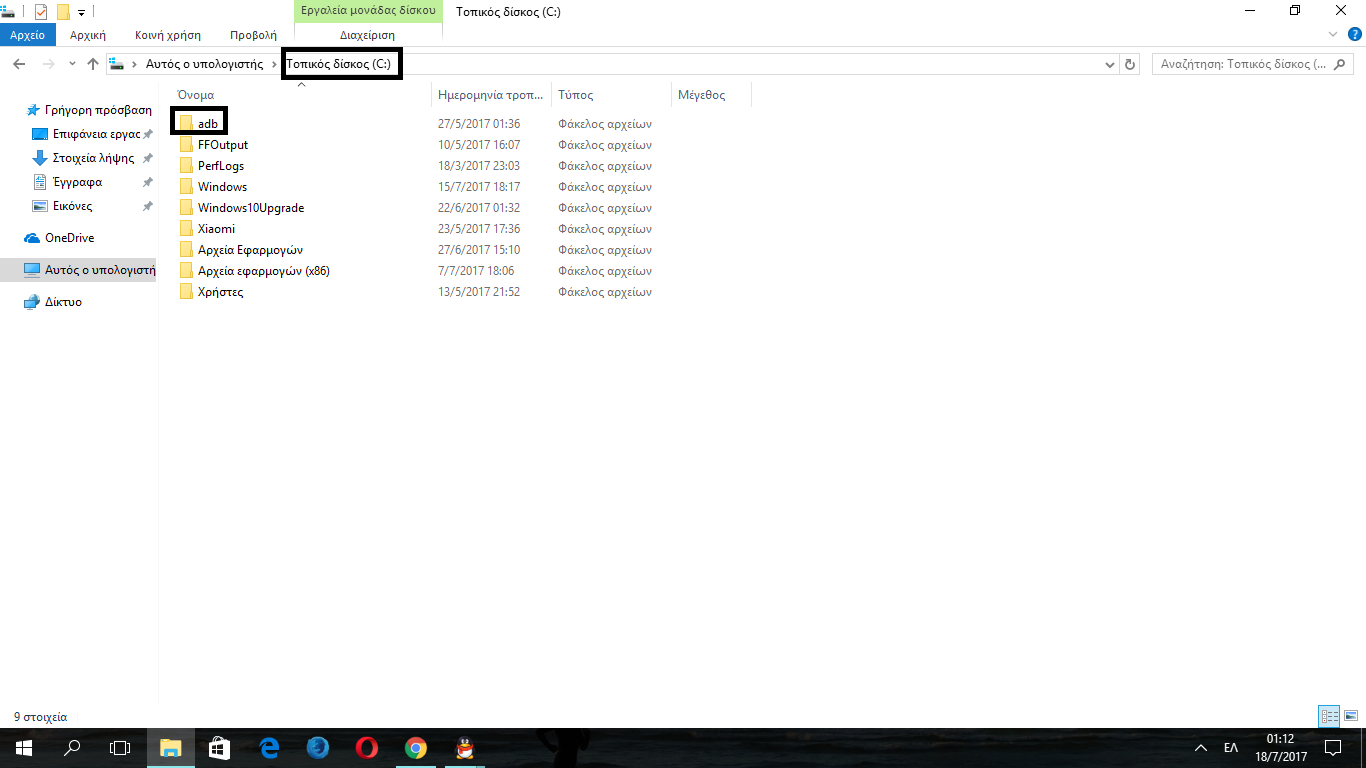Open Firefox from the taskbar

[x=318, y=748]
